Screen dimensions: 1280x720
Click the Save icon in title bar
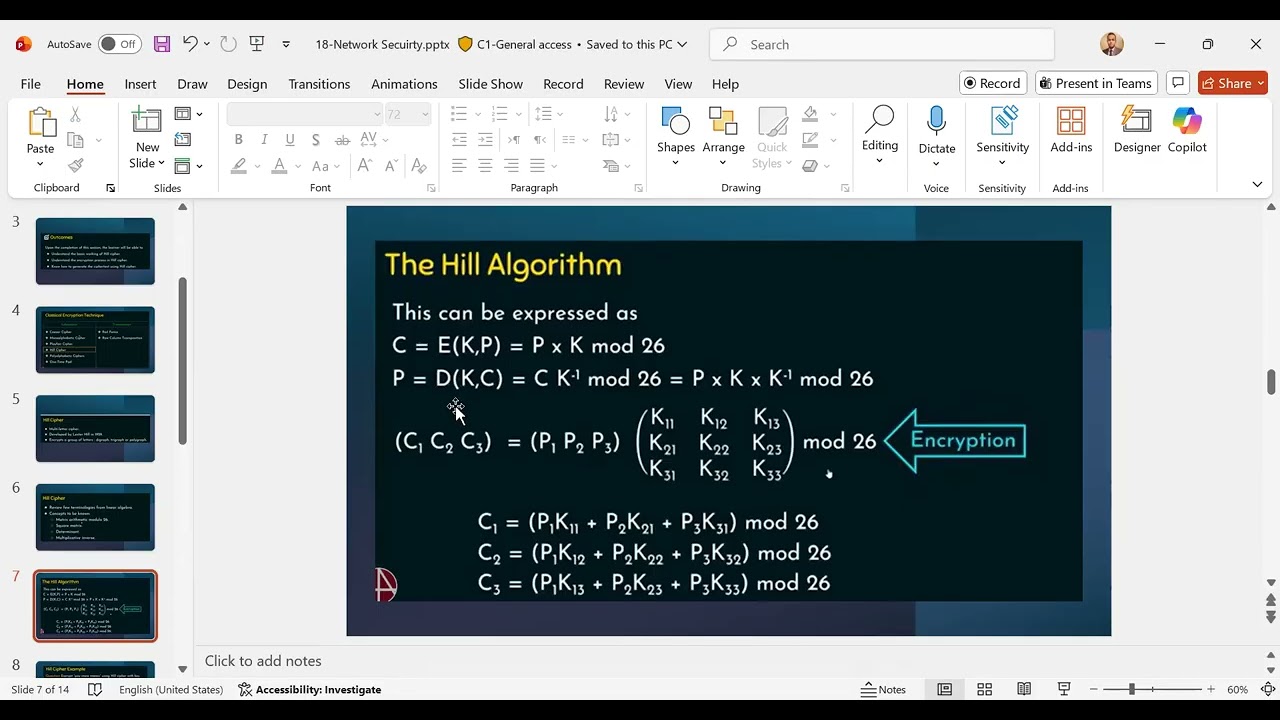point(162,44)
